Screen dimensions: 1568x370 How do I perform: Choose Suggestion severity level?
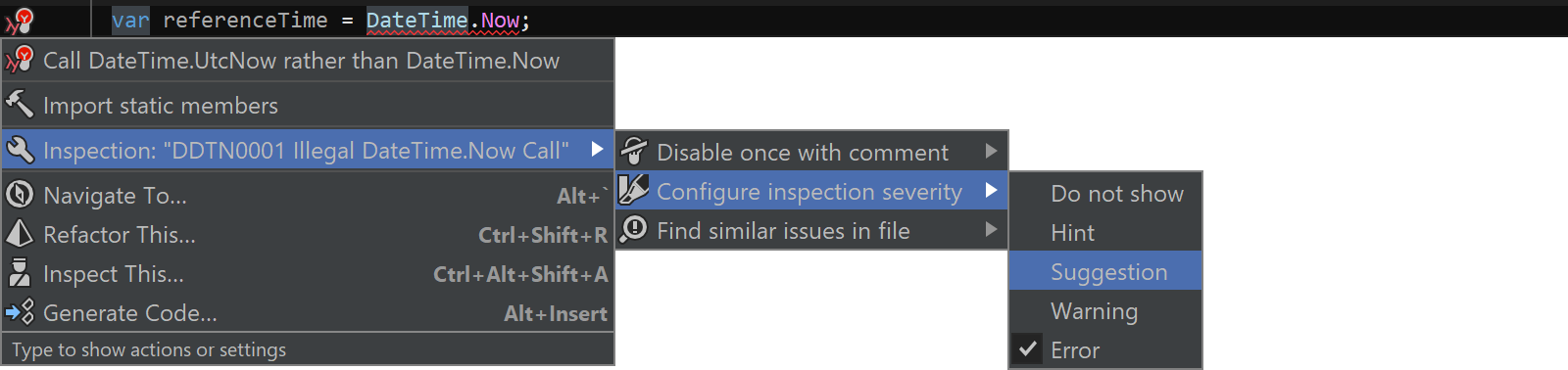[1105, 271]
